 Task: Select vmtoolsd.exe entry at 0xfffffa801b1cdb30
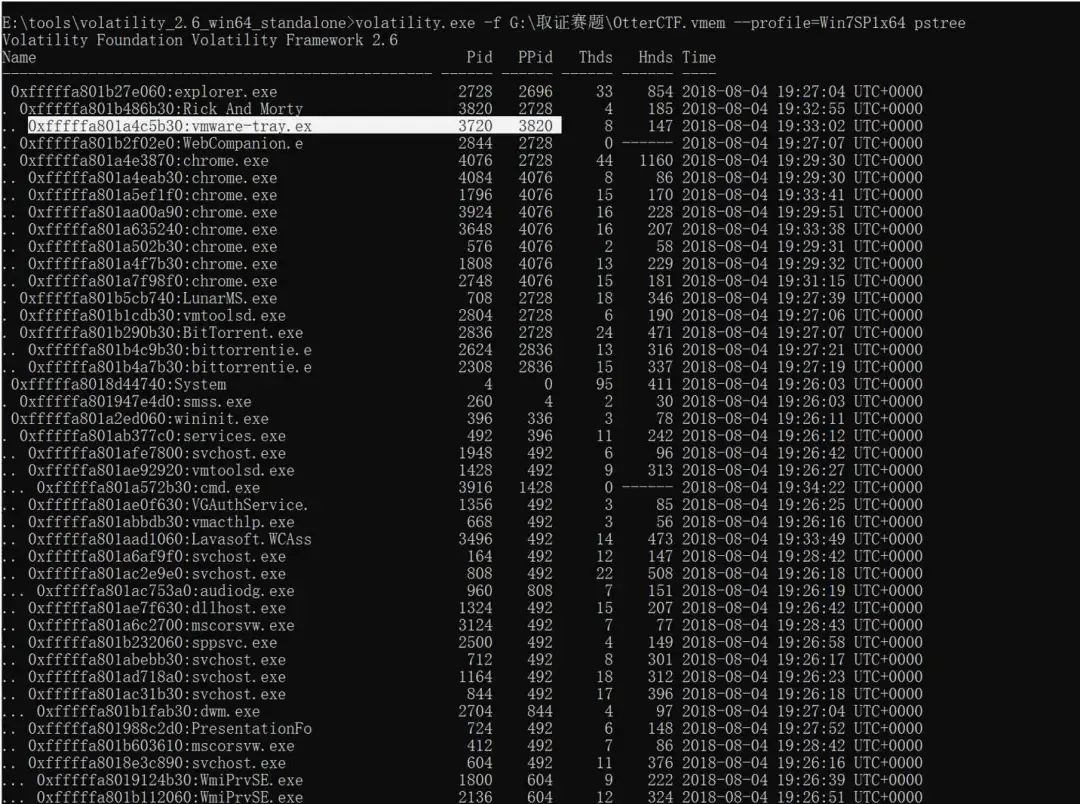[x=152, y=316]
